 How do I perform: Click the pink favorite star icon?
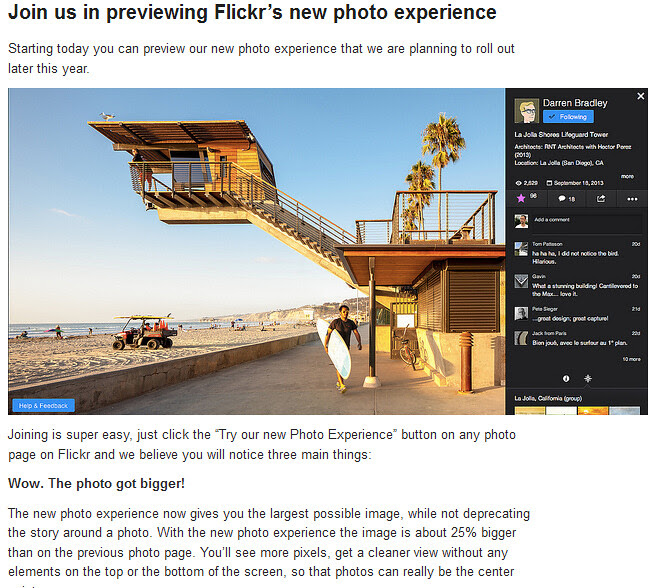pos(521,198)
